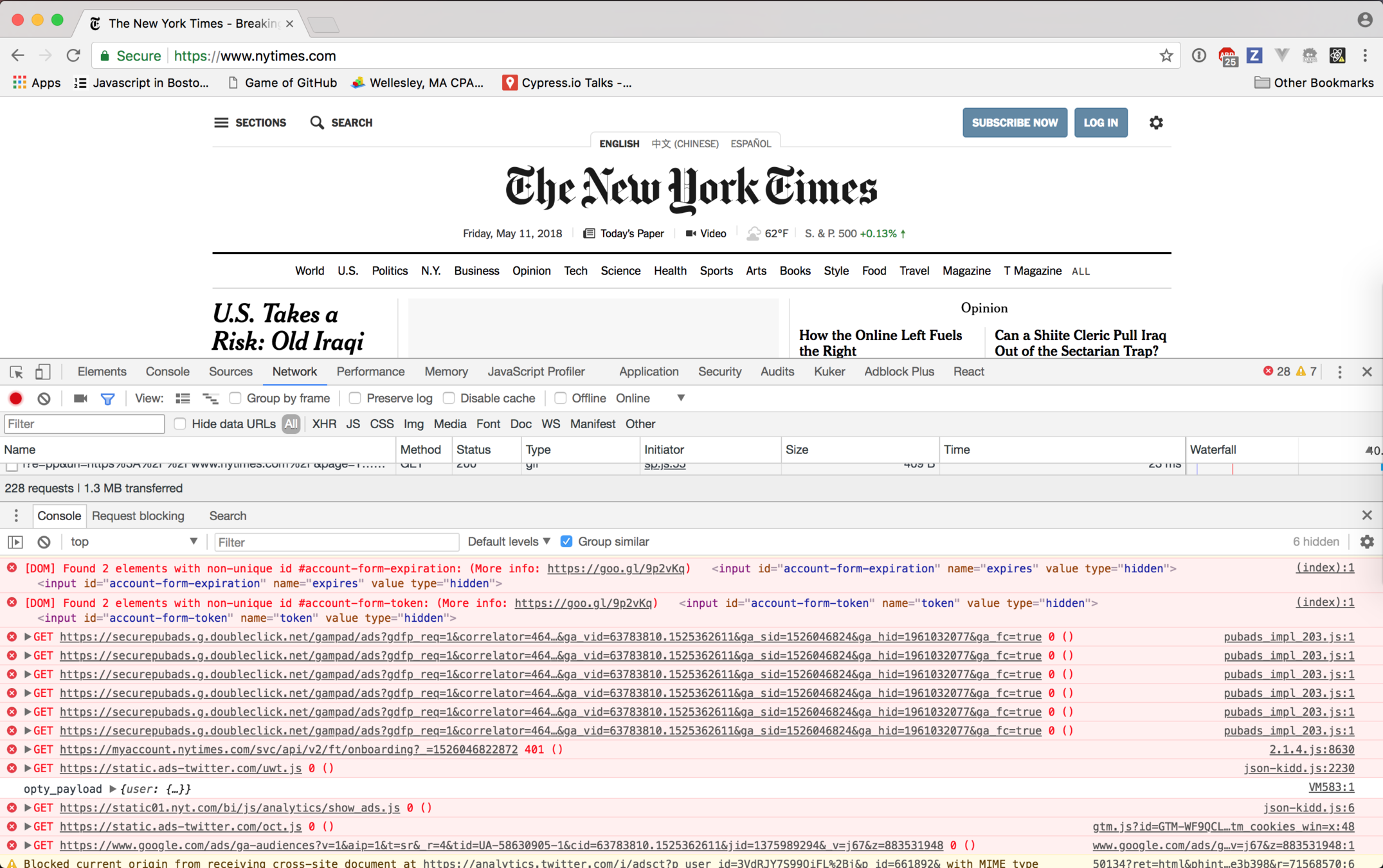Show the console sidebar icon
The image size is (1383, 868).
[x=15, y=542]
